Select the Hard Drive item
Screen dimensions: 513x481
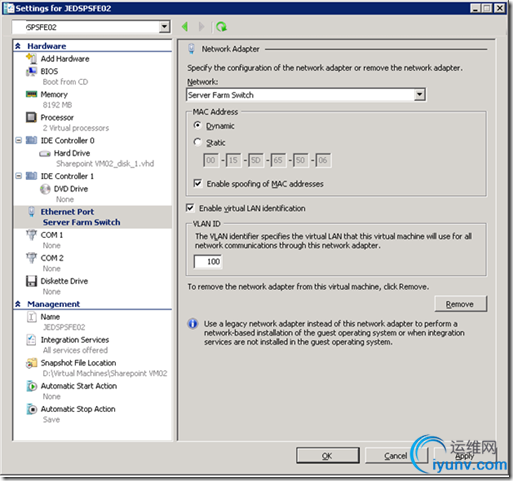(72, 153)
